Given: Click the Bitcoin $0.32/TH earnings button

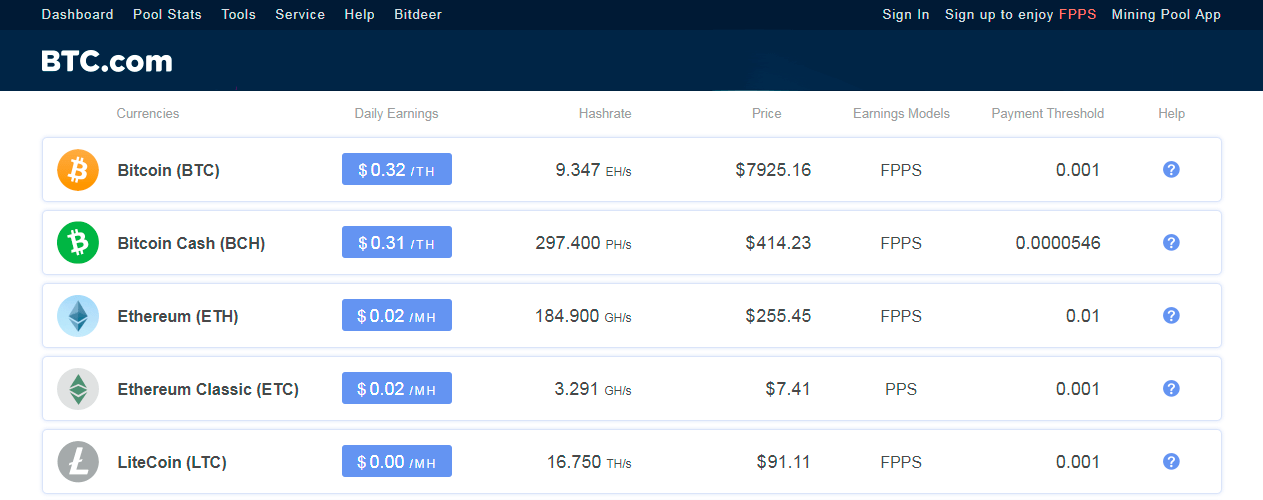Looking at the screenshot, I should point(397,169).
